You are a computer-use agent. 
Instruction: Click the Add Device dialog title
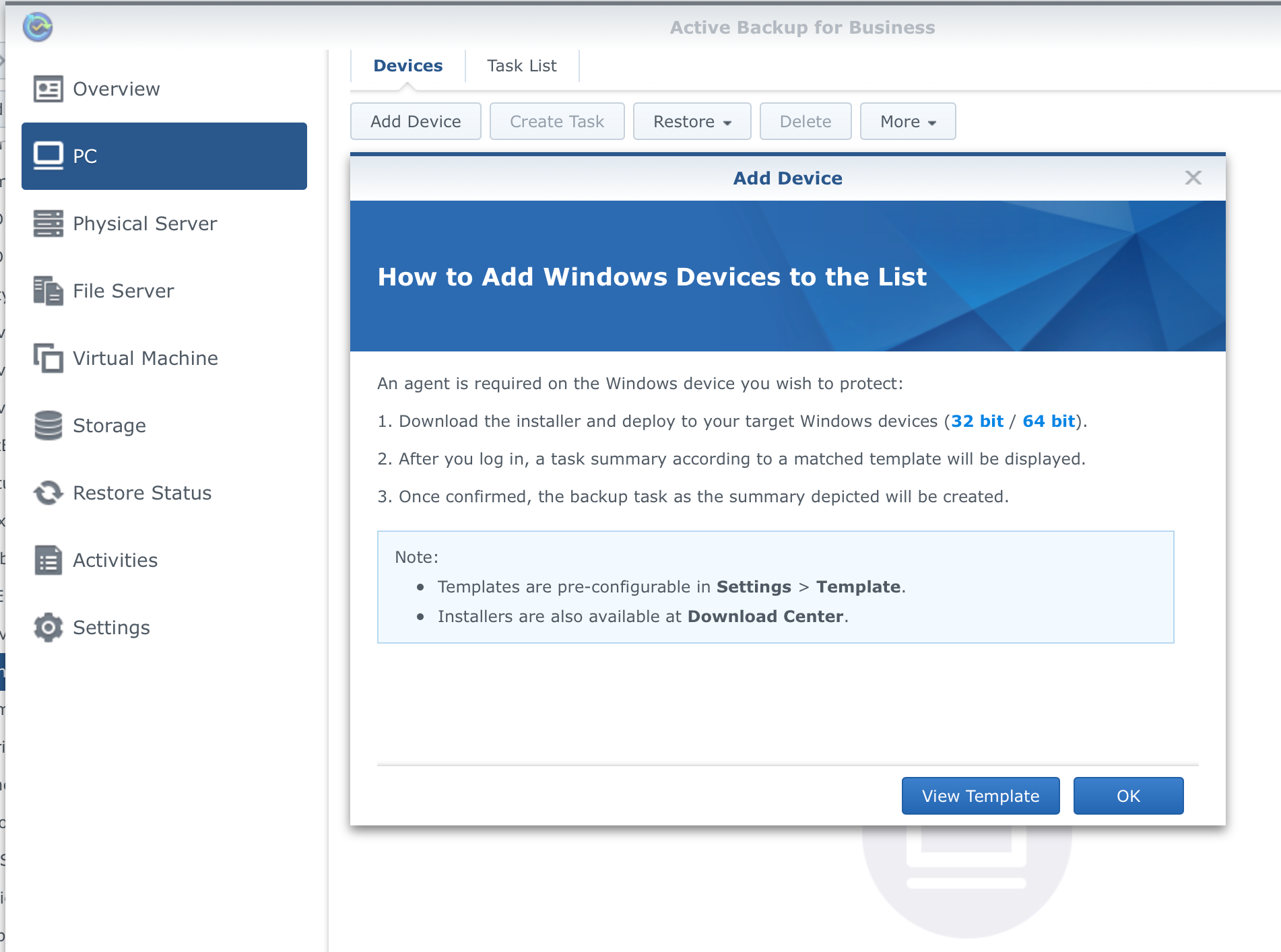click(788, 178)
